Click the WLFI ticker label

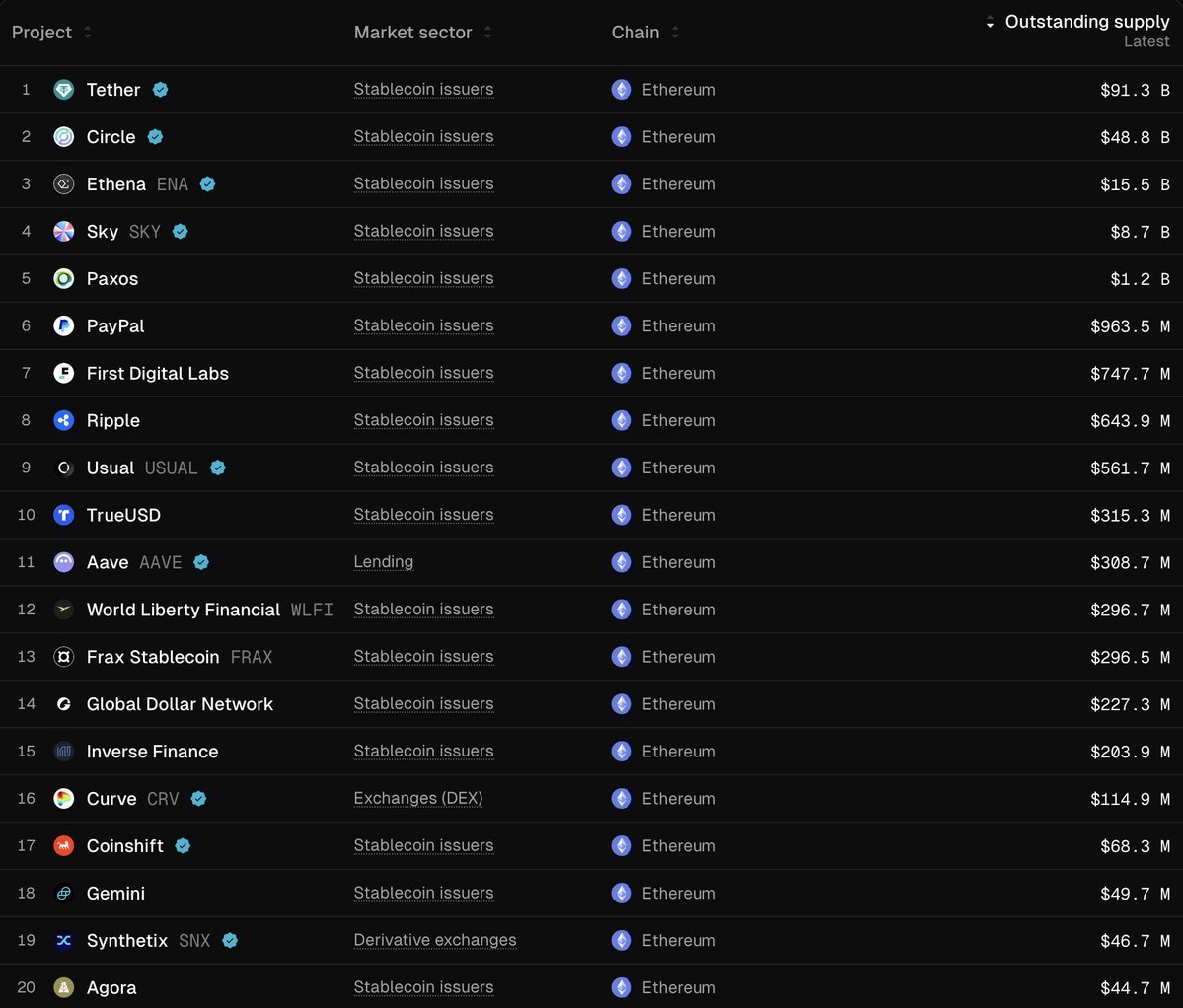[312, 610]
